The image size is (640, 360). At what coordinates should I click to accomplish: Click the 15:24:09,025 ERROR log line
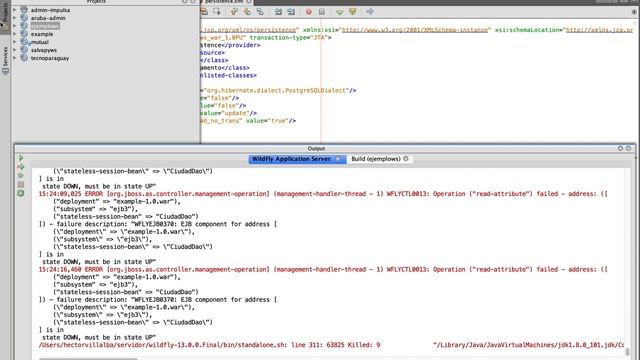(x=323, y=194)
